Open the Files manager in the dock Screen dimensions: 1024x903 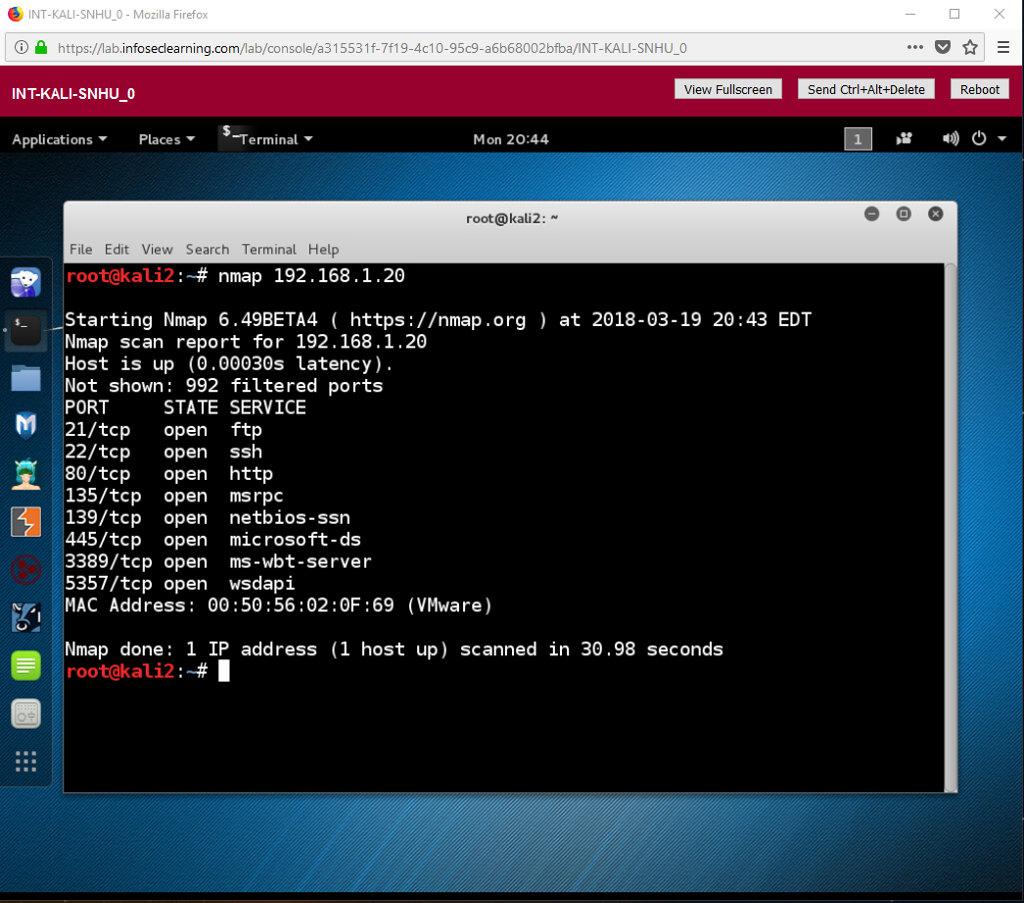pos(25,377)
